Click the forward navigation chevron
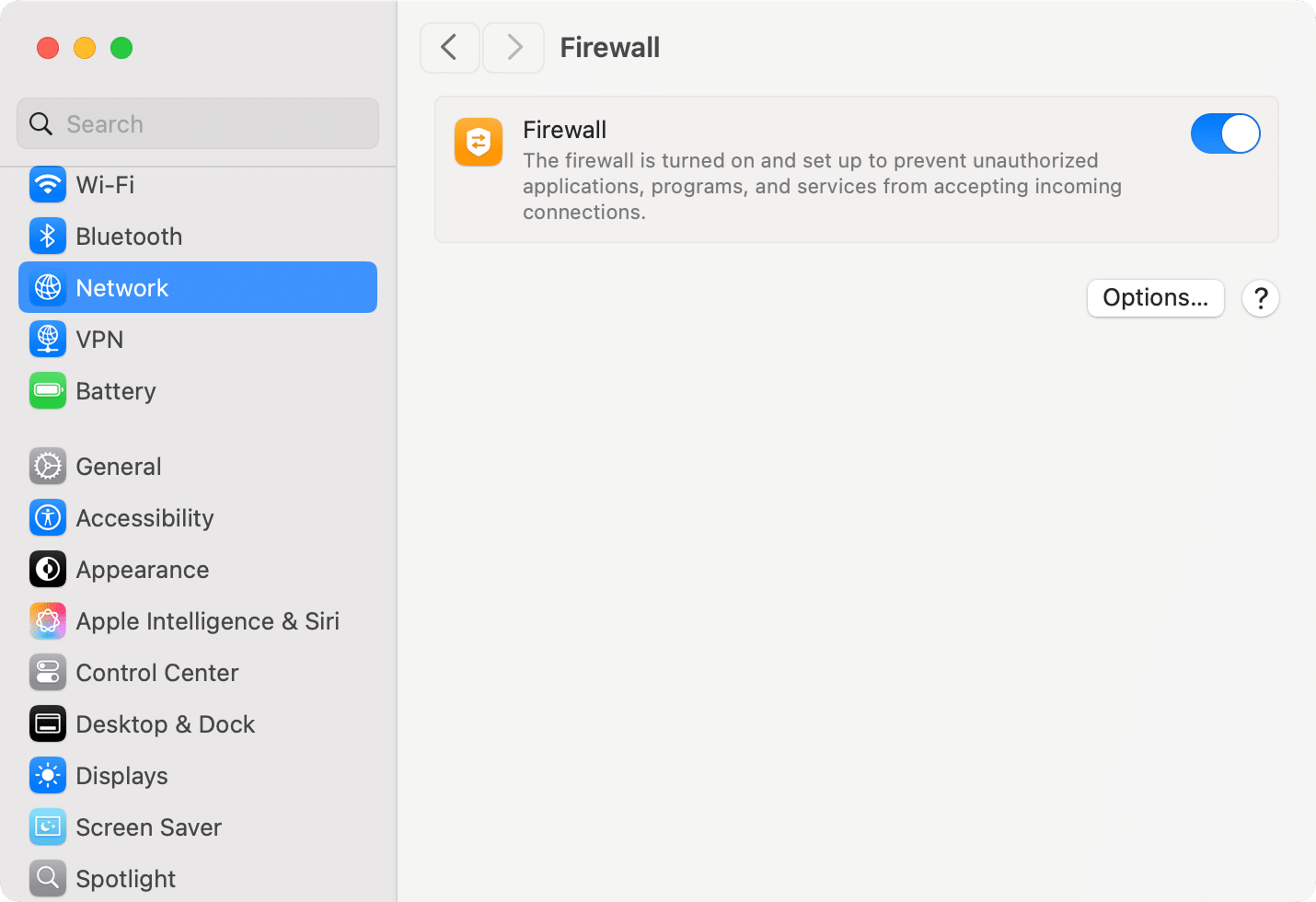Screen dimensions: 1316x902 pyautogui.click(x=514, y=47)
